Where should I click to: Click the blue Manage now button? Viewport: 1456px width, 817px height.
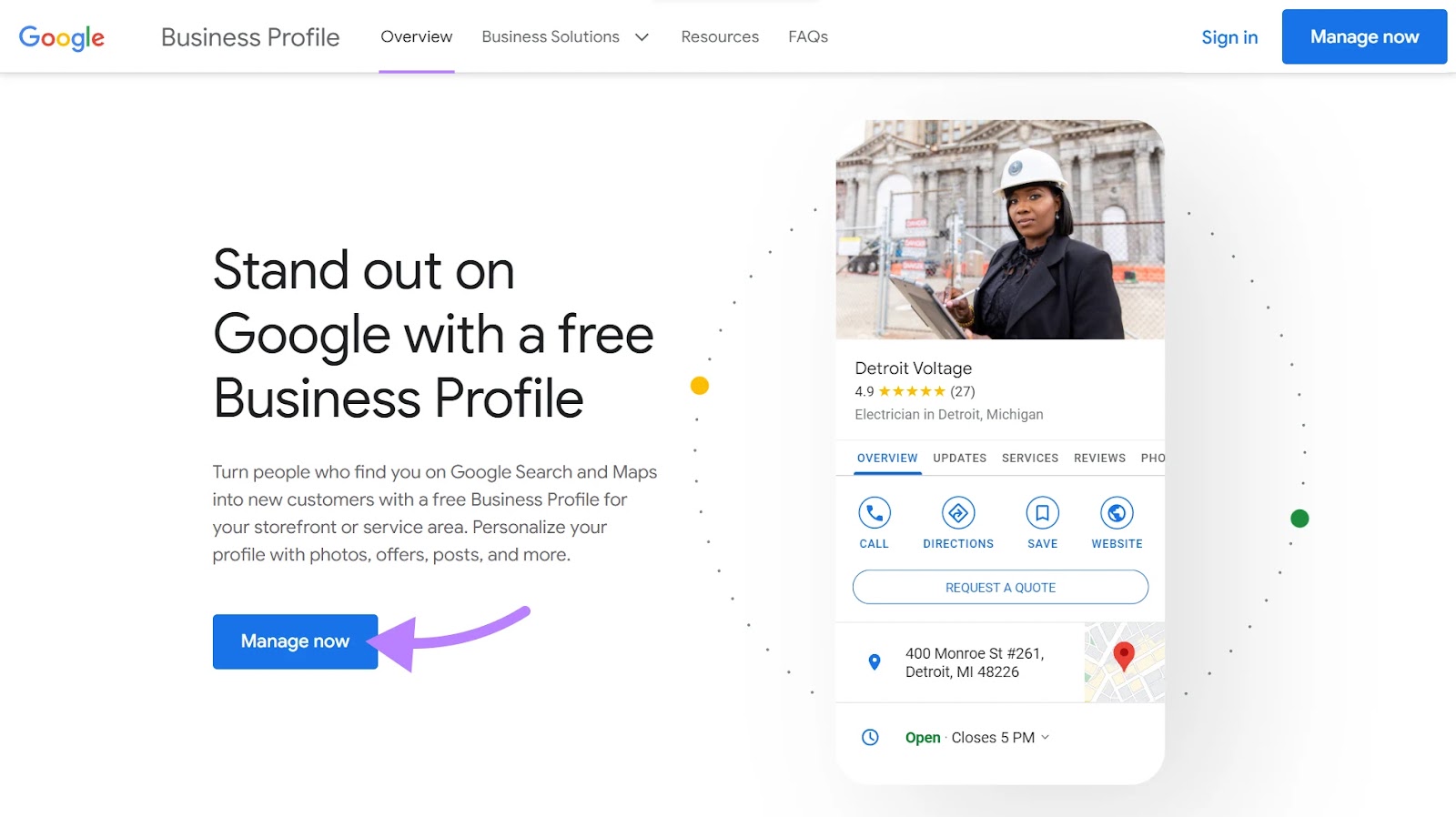pyautogui.click(x=295, y=641)
